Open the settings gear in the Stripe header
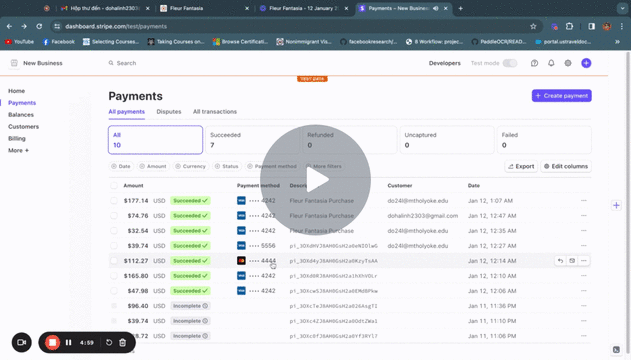631x360 pixels. point(568,63)
